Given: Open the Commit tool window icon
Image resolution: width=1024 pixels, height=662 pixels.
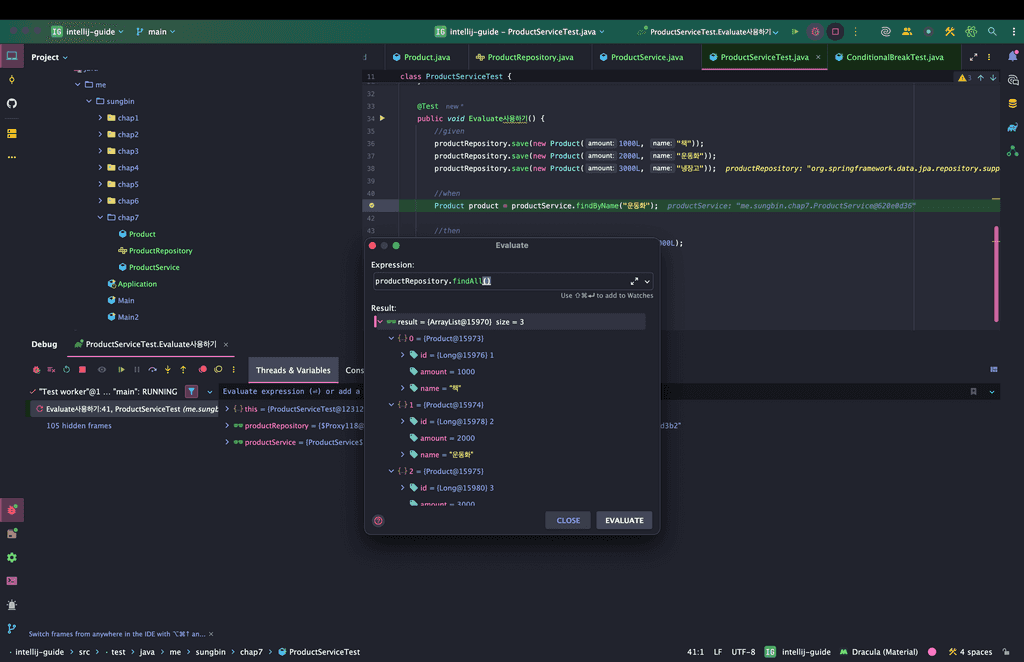Looking at the screenshot, I should [12, 79].
